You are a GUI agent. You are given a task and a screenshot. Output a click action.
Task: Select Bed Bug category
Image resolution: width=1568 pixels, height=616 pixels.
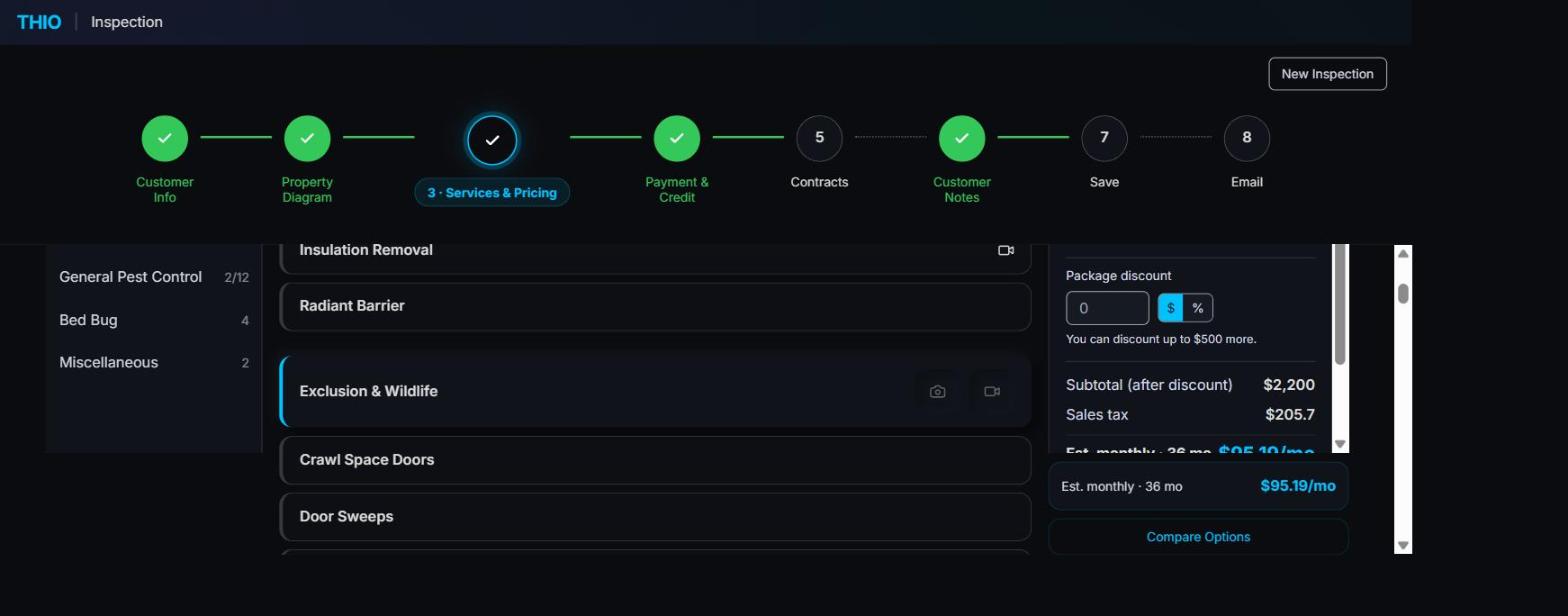coord(154,320)
